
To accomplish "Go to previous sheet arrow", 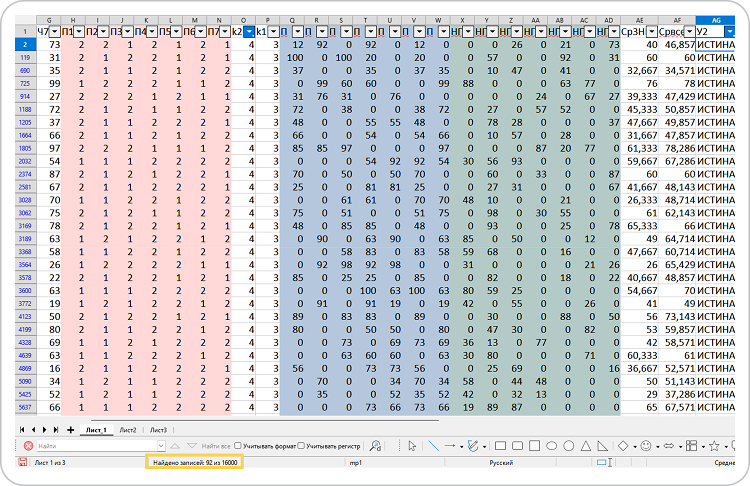I will [x=33, y=430].
